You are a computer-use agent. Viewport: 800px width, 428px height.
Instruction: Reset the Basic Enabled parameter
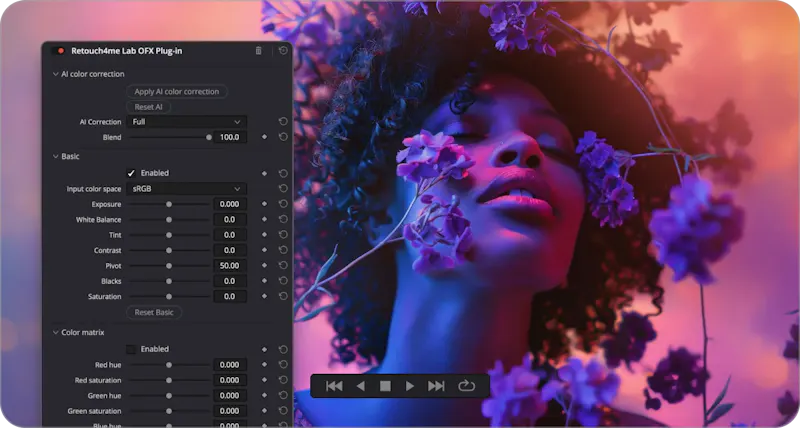pos(283,173)
